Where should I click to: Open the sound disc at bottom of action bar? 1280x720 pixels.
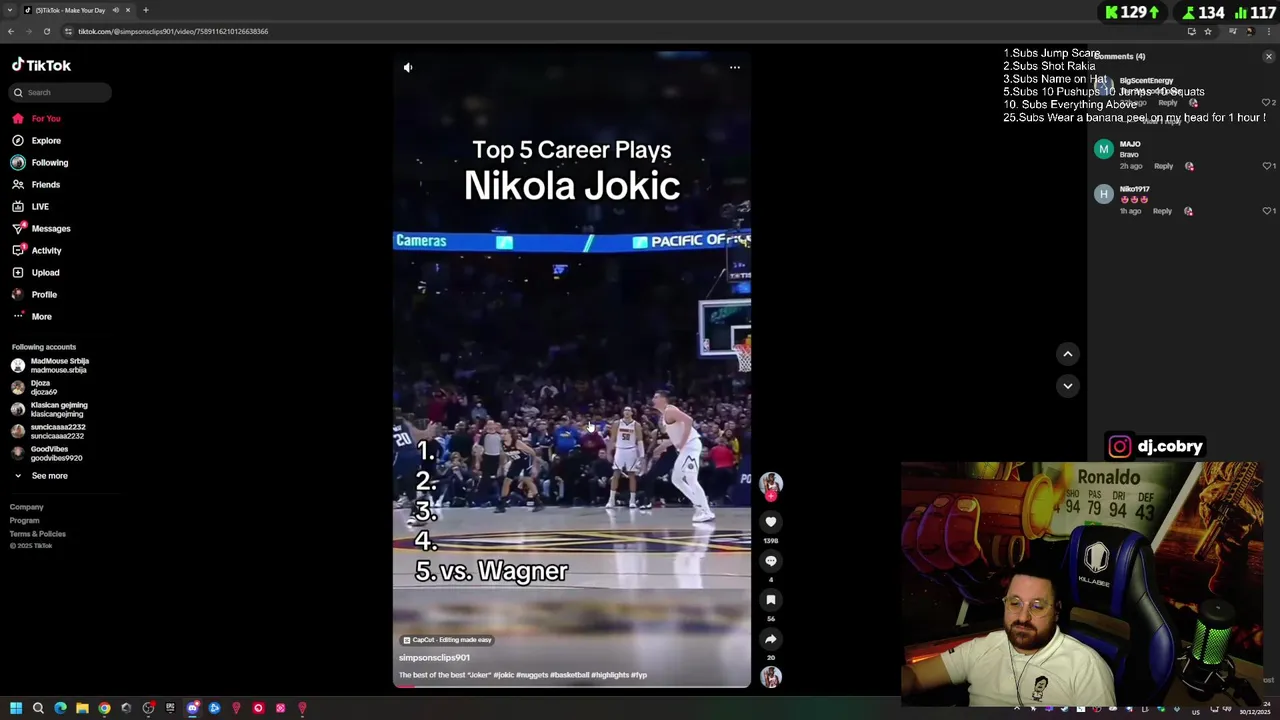click(771, 677)
